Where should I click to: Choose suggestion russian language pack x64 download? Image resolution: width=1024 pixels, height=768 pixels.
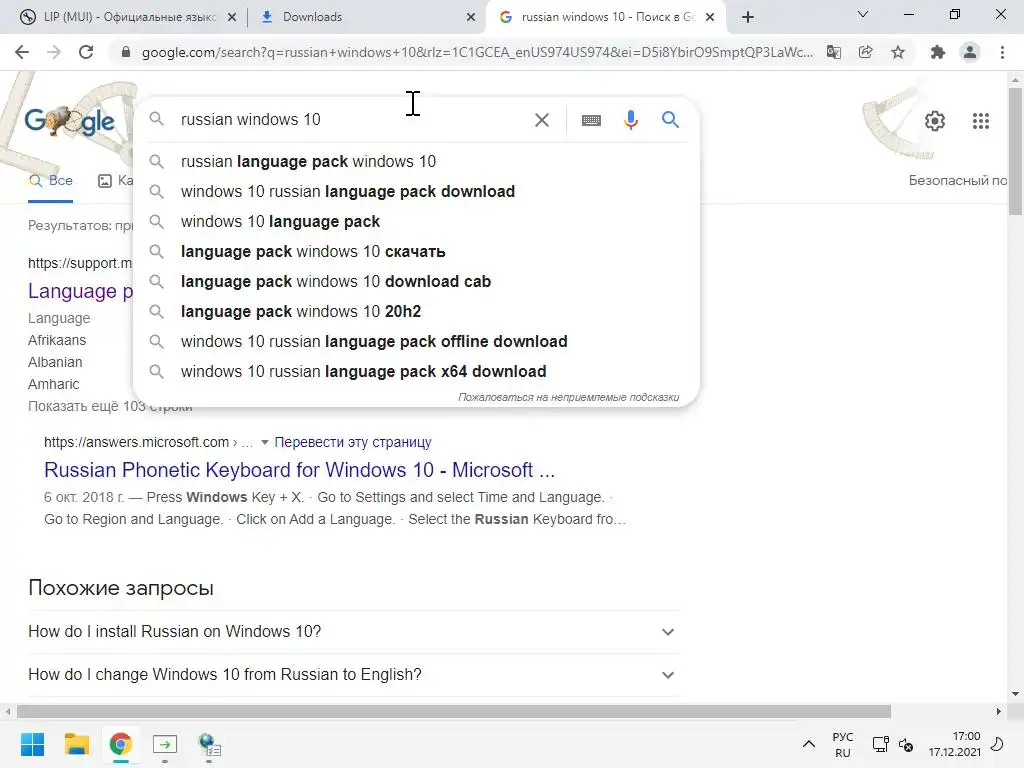tap(416, 372)
